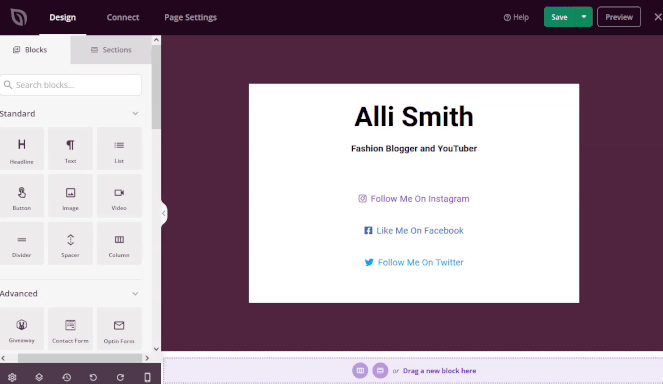This screenshot has height=384, width=663.
Task: Open the Page Settings tab
Action: click(x=190, y=17)
